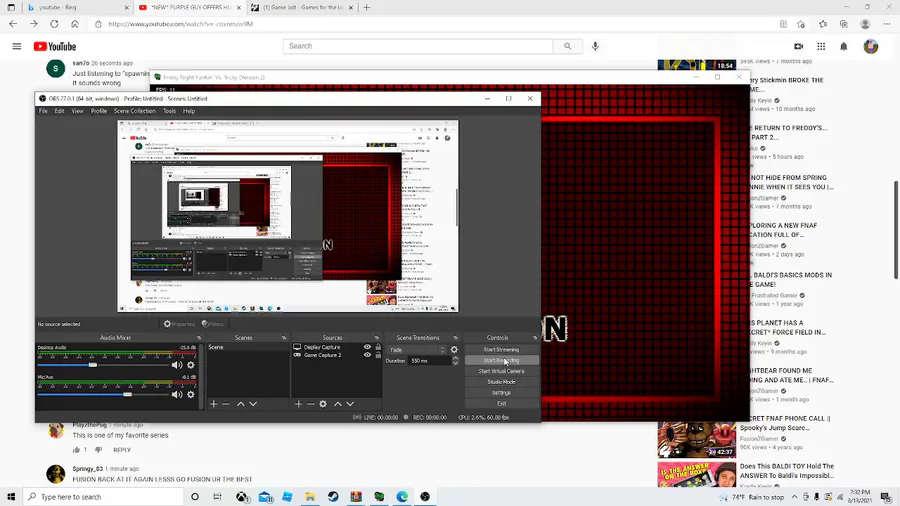
Task: Open the Fade transition dropdown
Action: click(x=417, y=350)
